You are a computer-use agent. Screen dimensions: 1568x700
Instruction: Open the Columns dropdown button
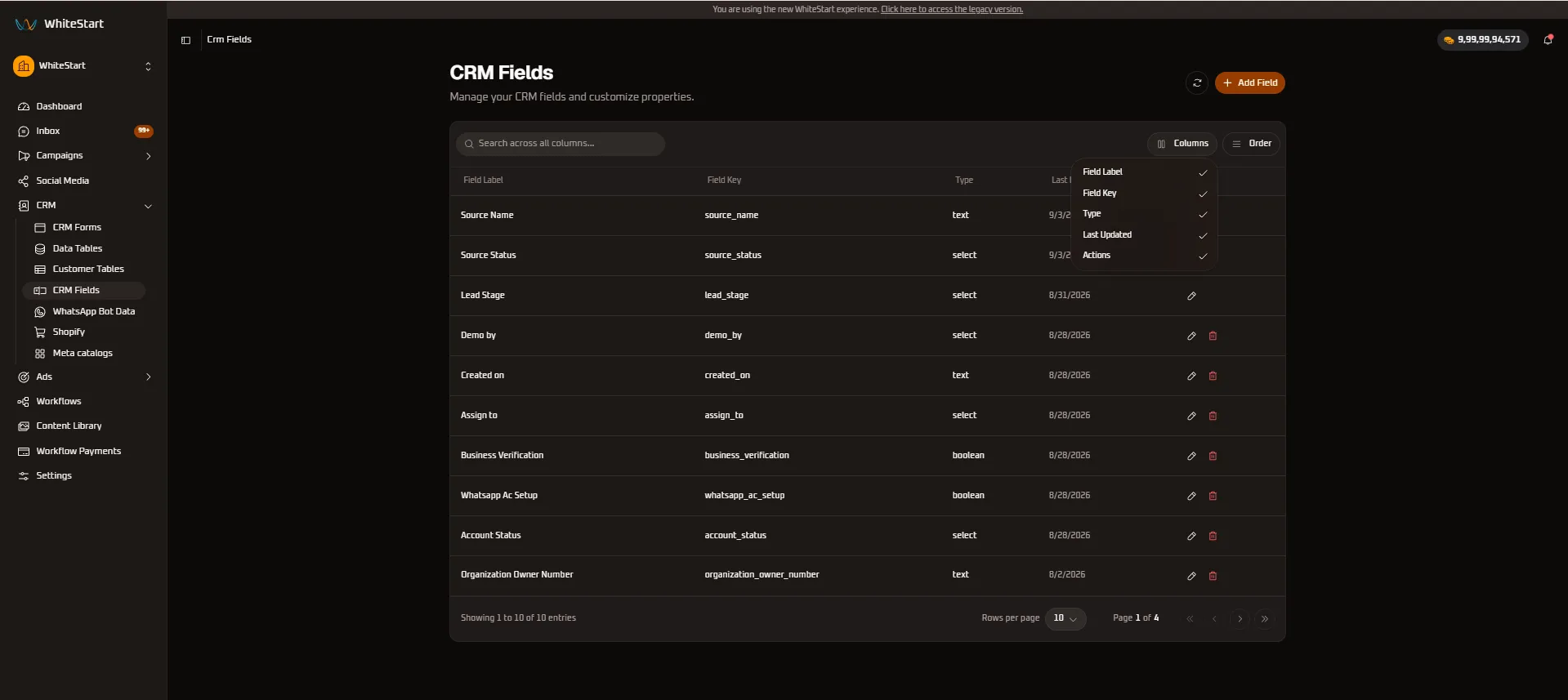[1182, 144]
